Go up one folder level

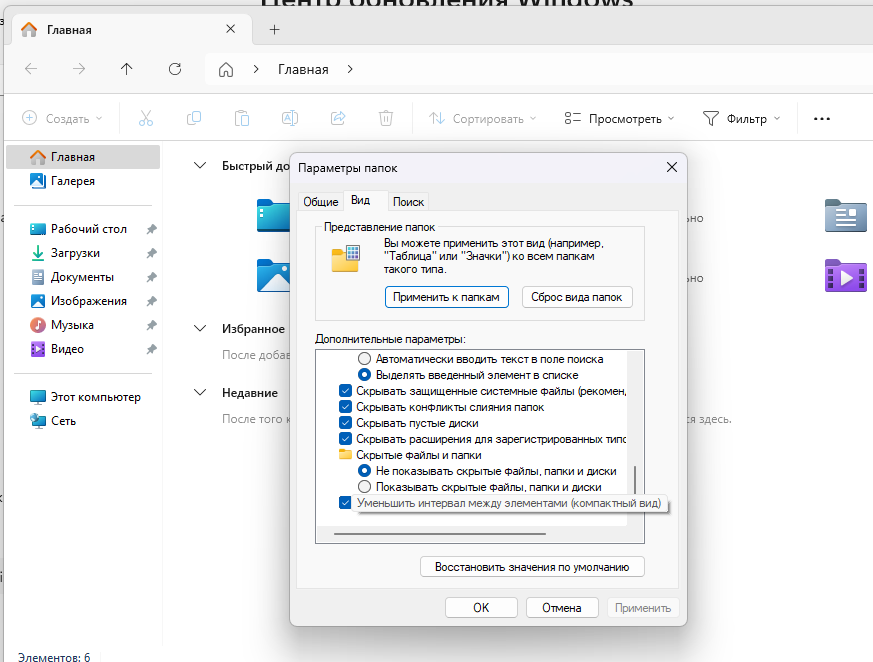[x=126, y=69]
